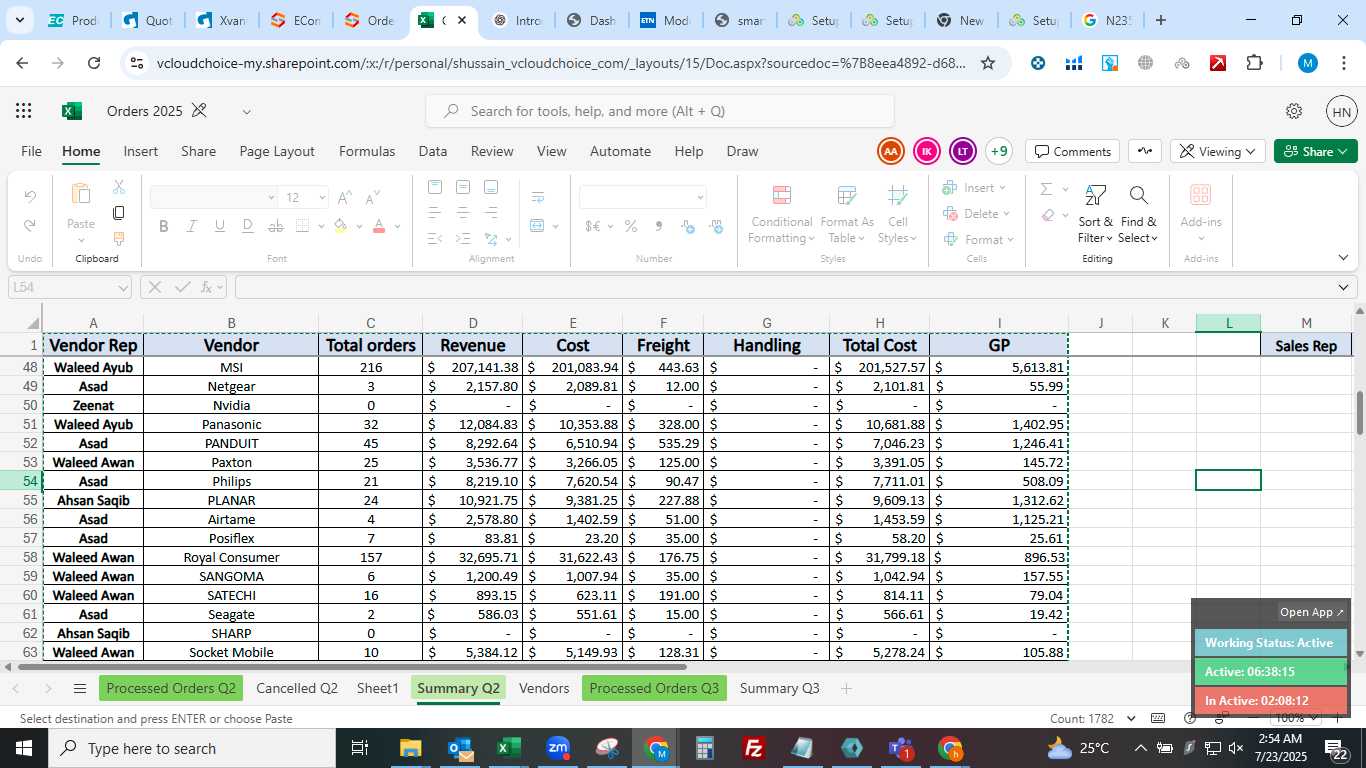Click the HN account avatar

(1342, 111)
